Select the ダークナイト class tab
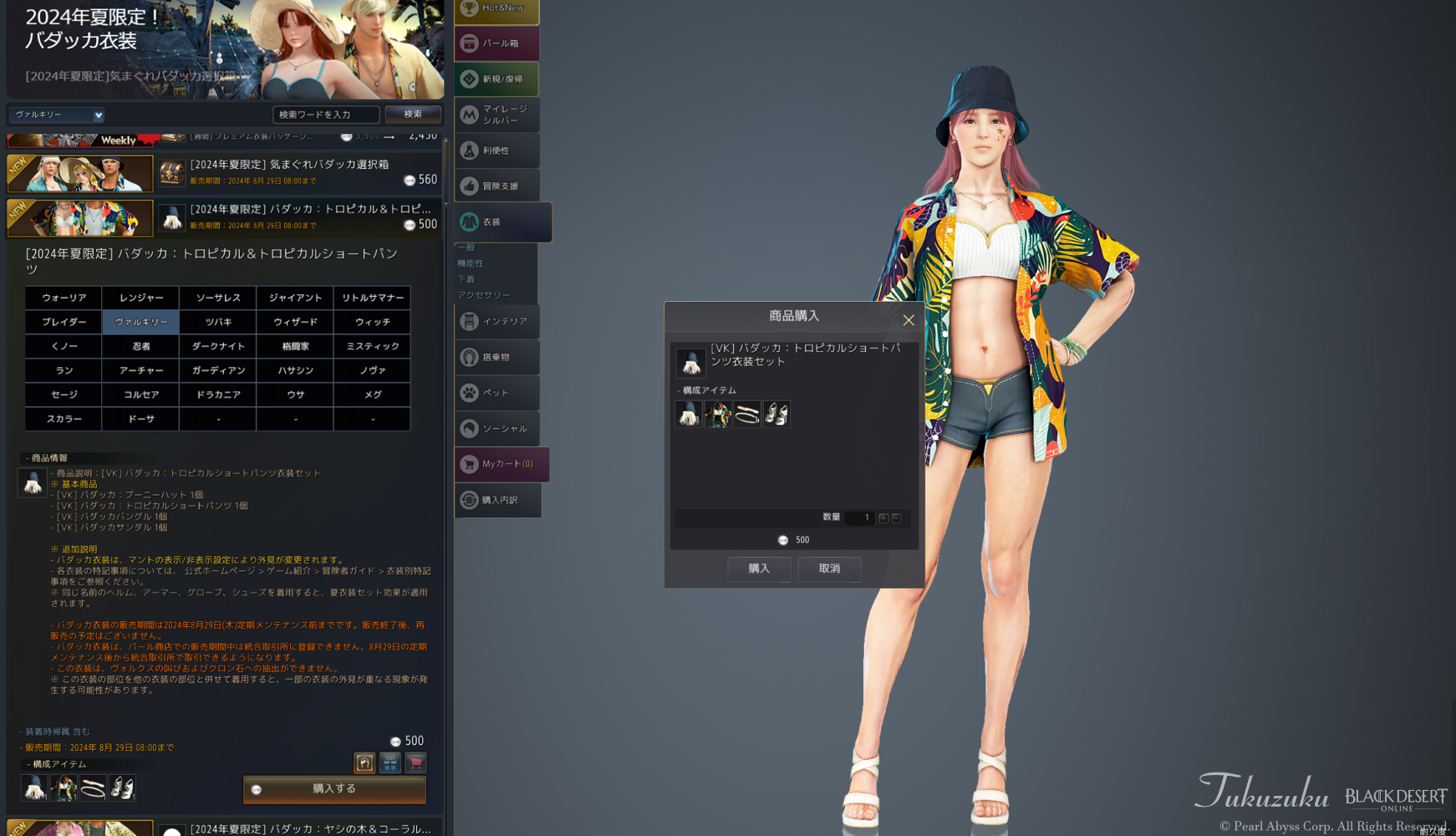Viewport: 1456px width, 836px height. 218,346
